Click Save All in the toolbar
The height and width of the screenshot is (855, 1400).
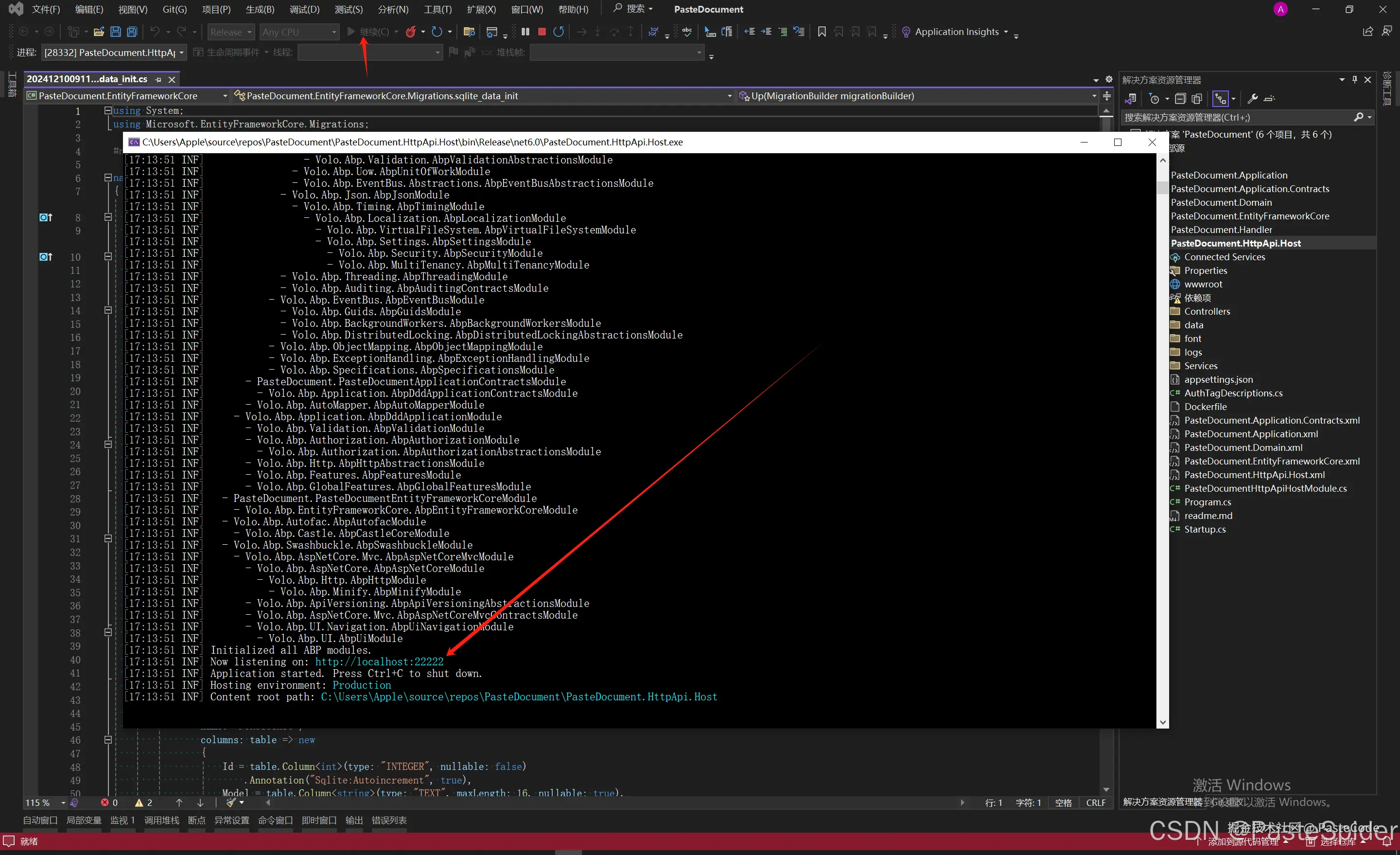(132, 32)
